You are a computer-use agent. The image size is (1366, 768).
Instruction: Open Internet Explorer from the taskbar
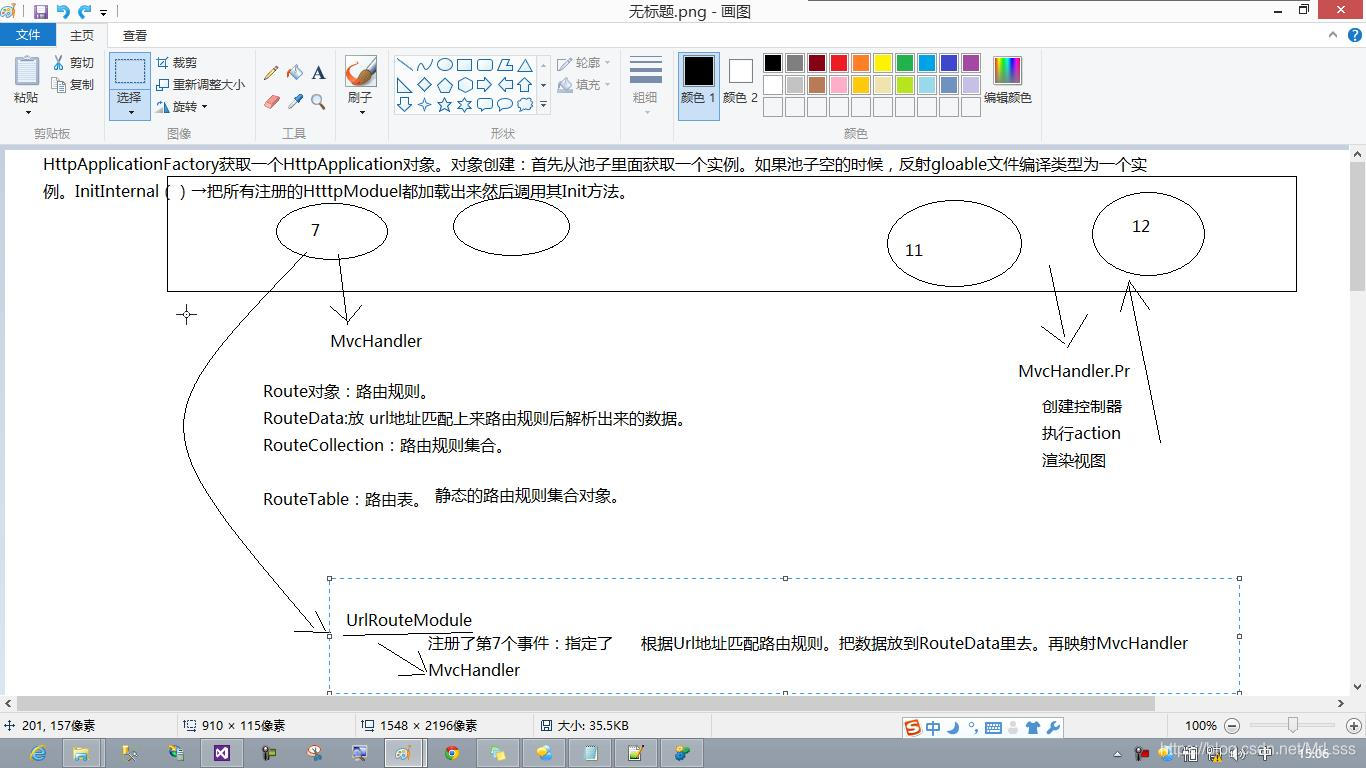(38, 753)
